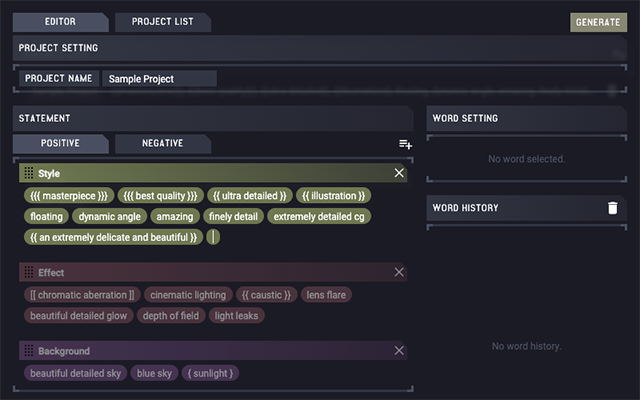Open the Editor tab
640x400 pixels.
tap(60, 22)
